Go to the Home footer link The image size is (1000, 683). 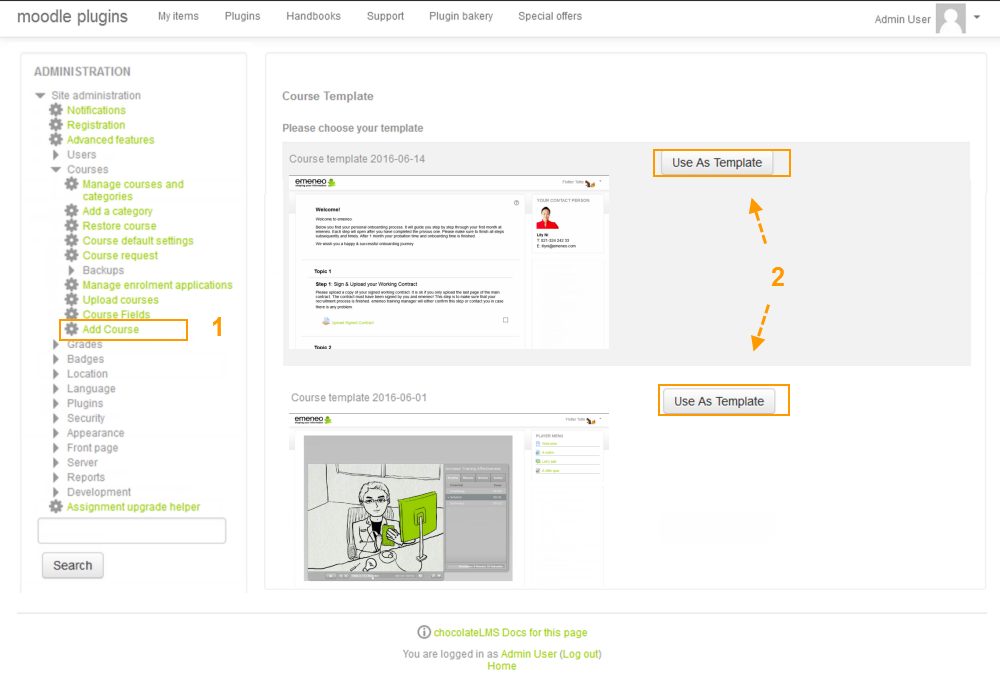(x=502, y=666)
